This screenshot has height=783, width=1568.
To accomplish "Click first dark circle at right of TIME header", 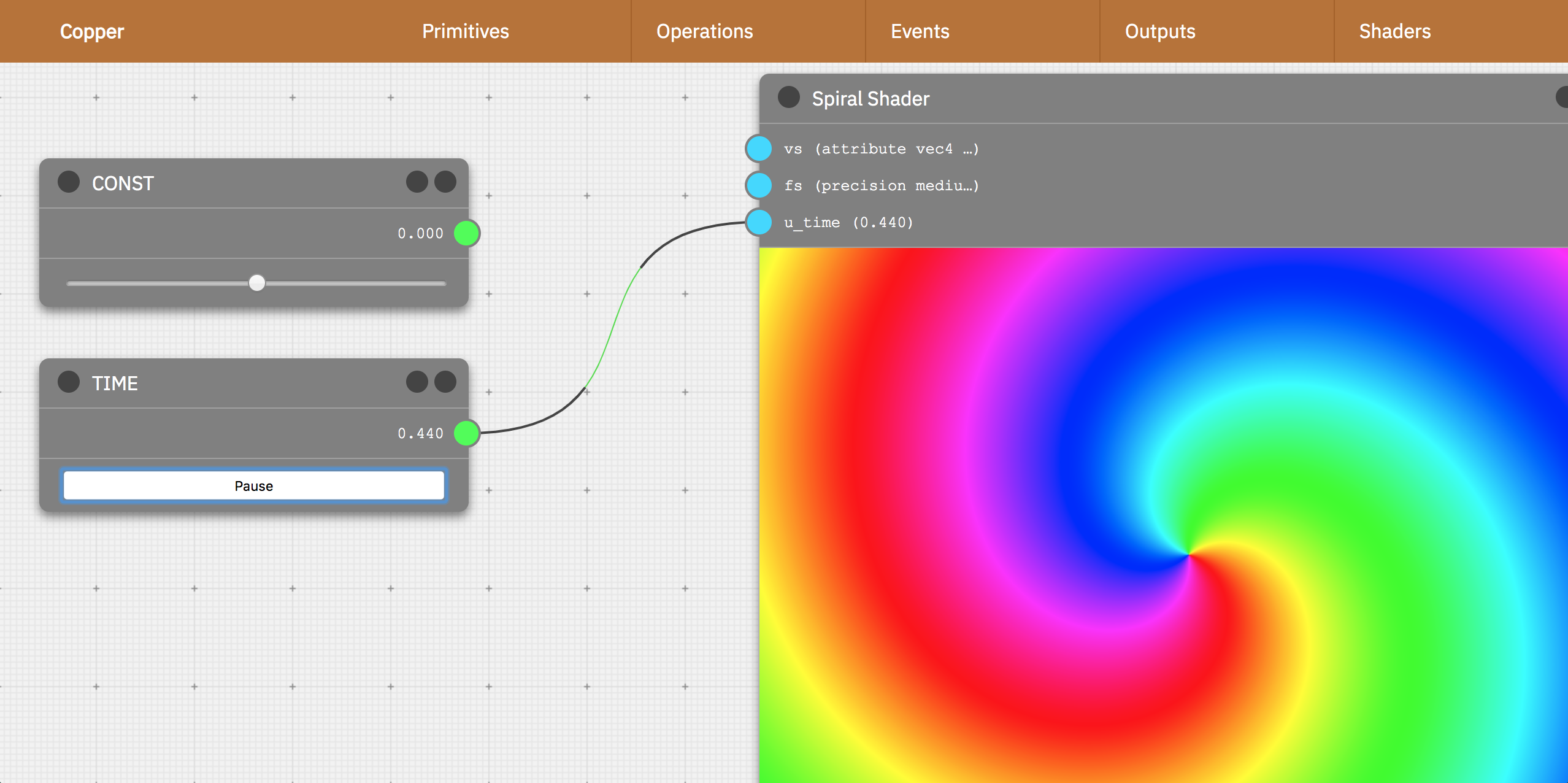I will point(417,382).
